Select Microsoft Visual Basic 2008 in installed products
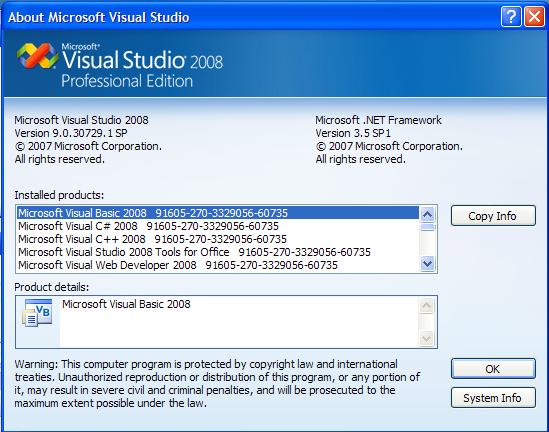 218,213
